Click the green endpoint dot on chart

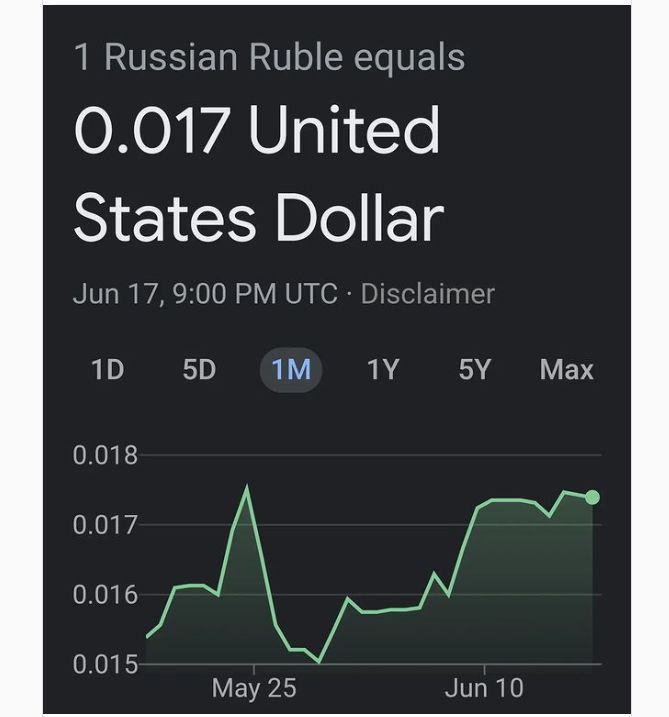592,497
